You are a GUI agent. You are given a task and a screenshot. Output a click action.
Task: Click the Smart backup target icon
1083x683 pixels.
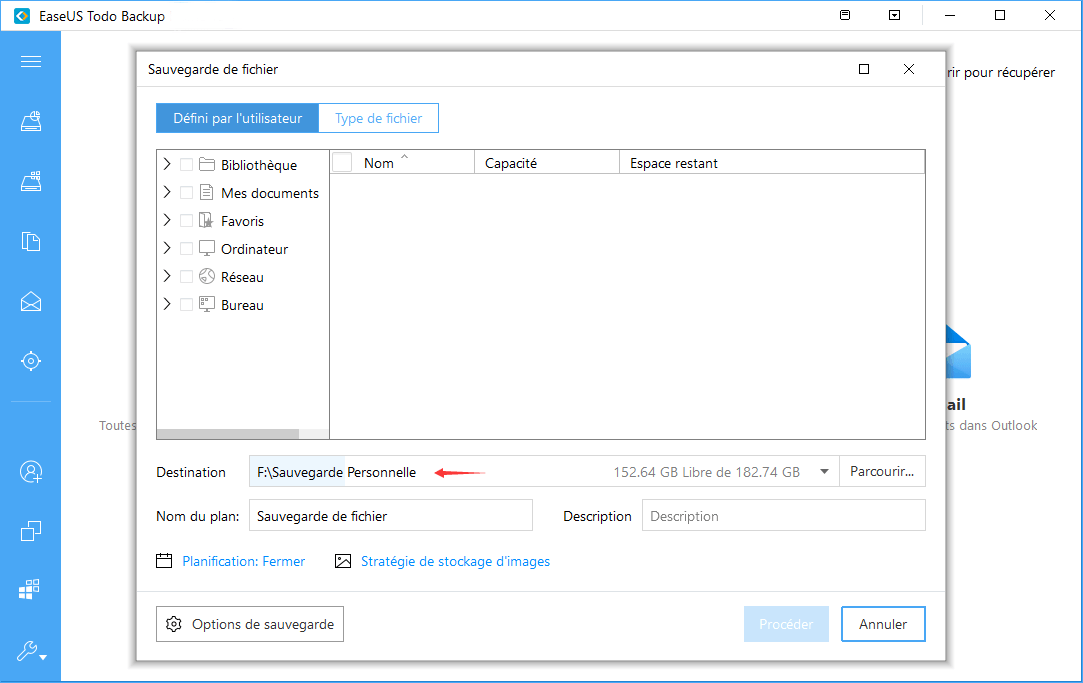[x=30, y=360]
